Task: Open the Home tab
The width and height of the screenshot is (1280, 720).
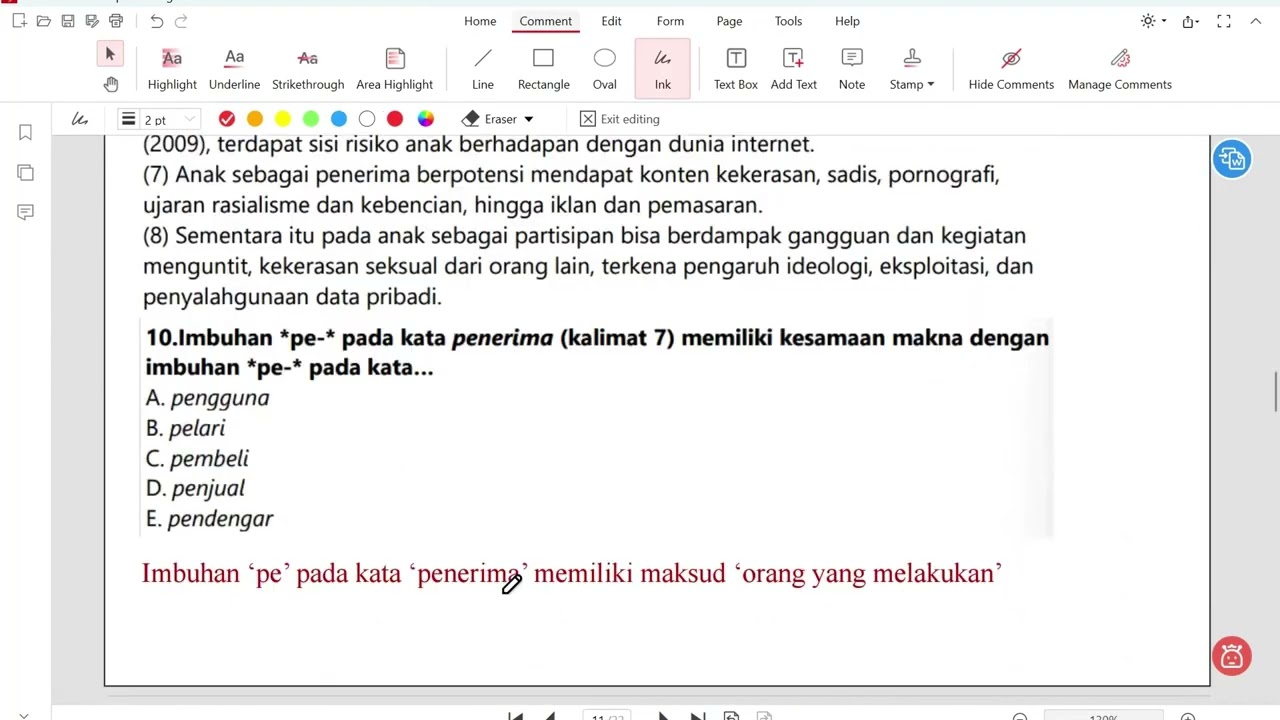Action: (x=480, y=21)
